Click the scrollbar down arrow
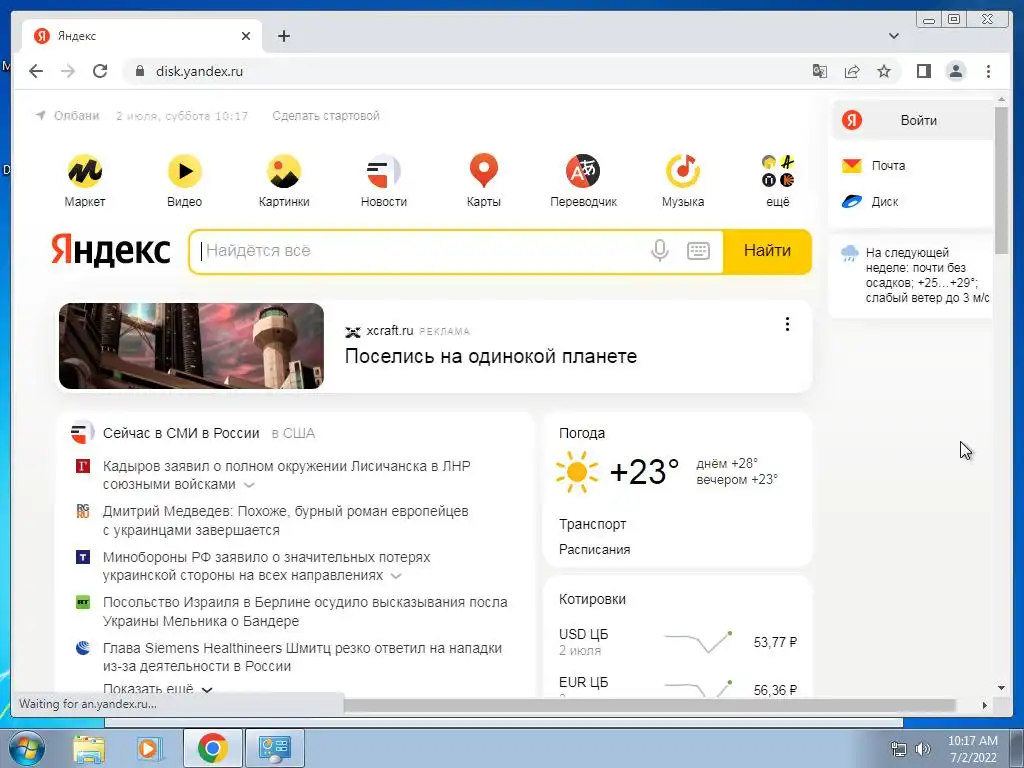 (1001, 688)
